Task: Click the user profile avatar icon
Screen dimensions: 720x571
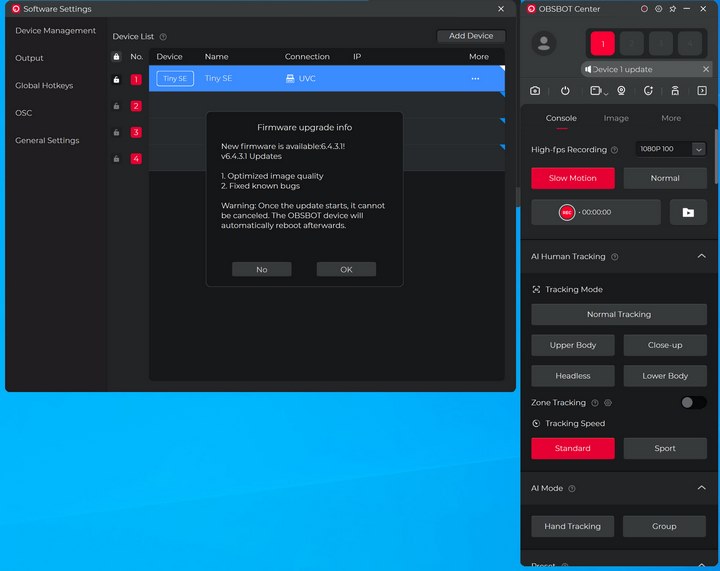Action: tap(544, 43)
